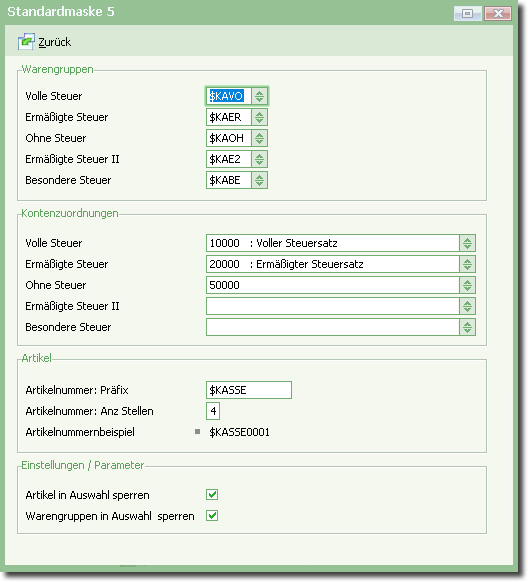This screenshot has width=528, height=582.
Task: Open dropdown for Ermäßigte Steuer II $KAE2
Action: pyautogui.click(x=259, y=159)
